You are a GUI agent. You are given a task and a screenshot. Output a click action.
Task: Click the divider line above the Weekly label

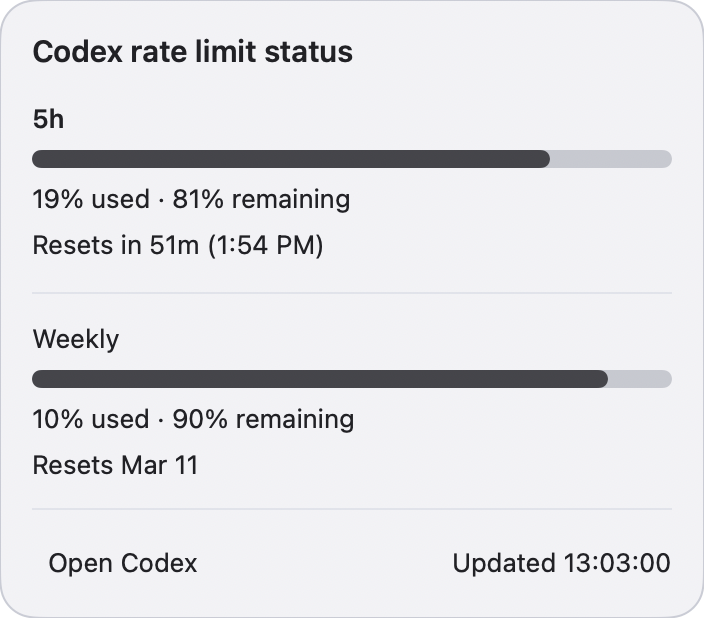click(x=352, y=293)
